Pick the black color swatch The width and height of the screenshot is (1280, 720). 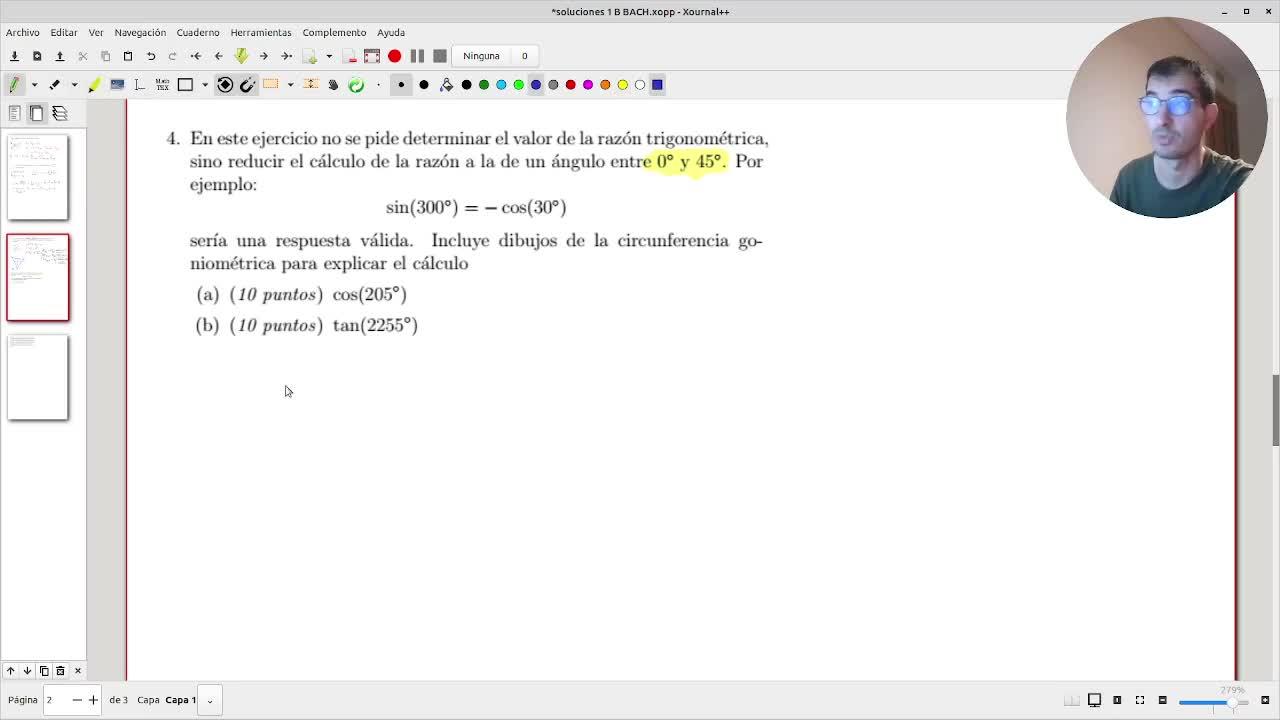(x=467, y=85)
